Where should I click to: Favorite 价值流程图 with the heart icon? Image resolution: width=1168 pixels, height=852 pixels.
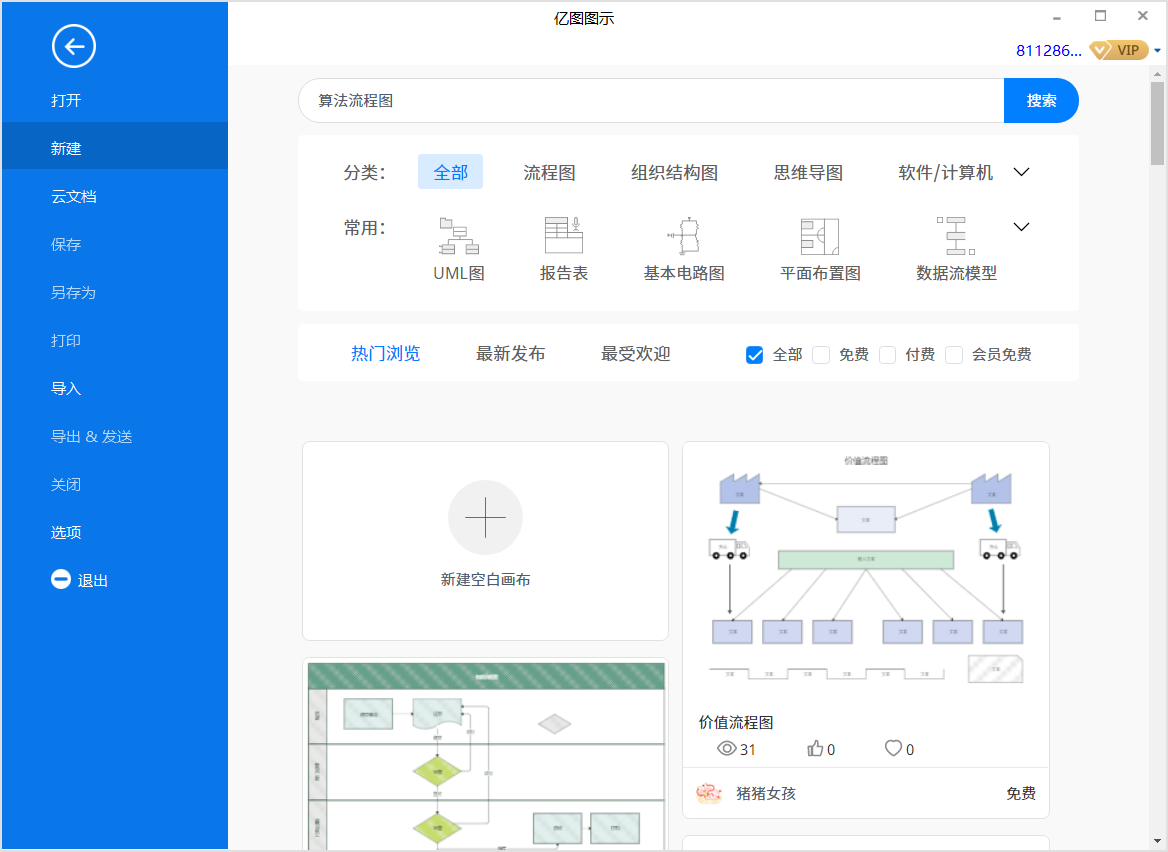(893, 748)
